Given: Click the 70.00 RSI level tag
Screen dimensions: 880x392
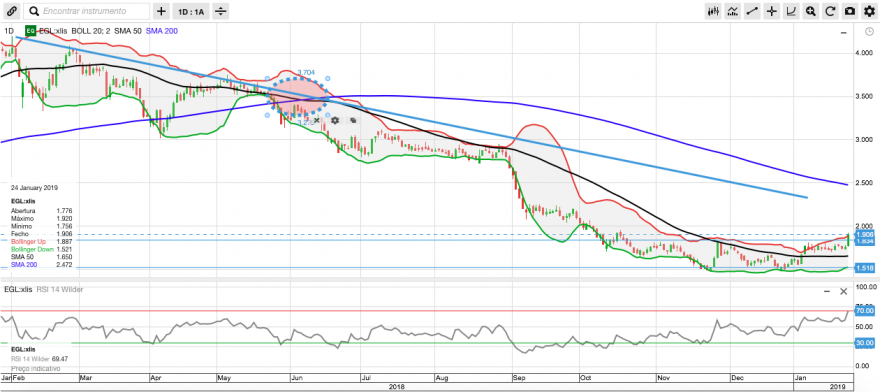Looking at the screenshot, I should click(866, 311).
